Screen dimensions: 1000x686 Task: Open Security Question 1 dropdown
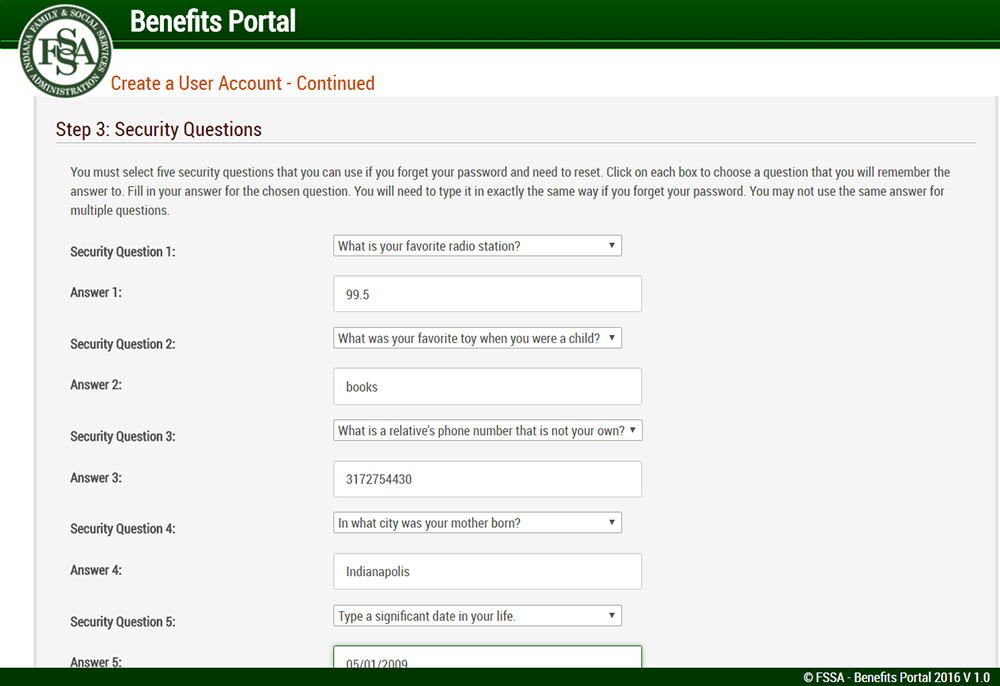click(x=477, y=245)
